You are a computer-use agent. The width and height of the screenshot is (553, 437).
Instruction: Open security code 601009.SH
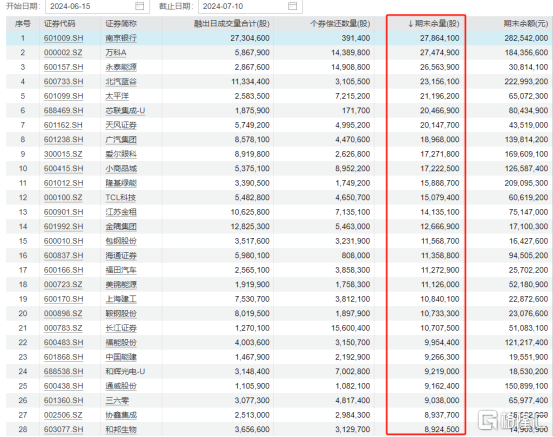pos(63,38)
